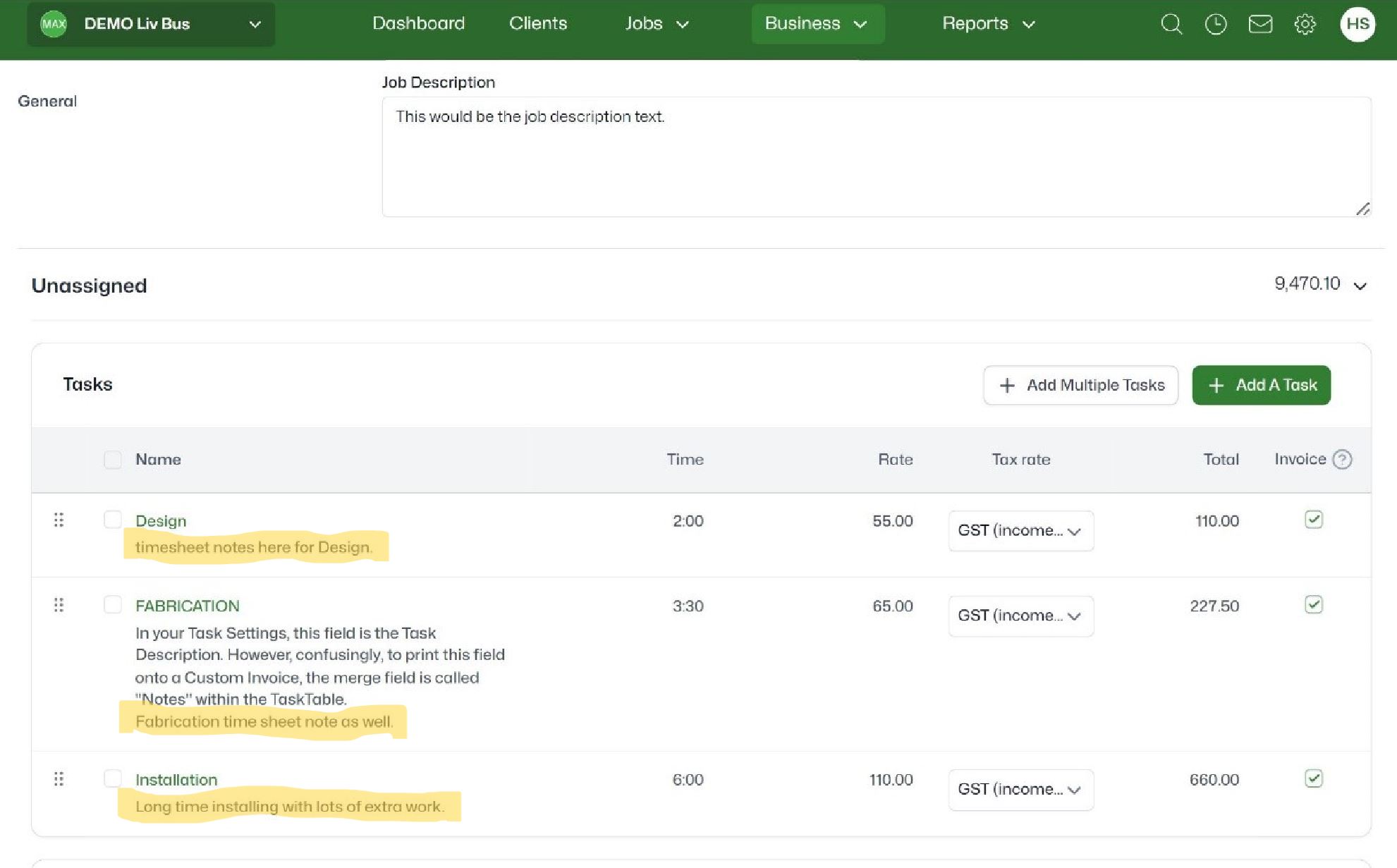Click the FABRICATION total 227.50
1397x868 pixels.
[x=1214, y=606]
